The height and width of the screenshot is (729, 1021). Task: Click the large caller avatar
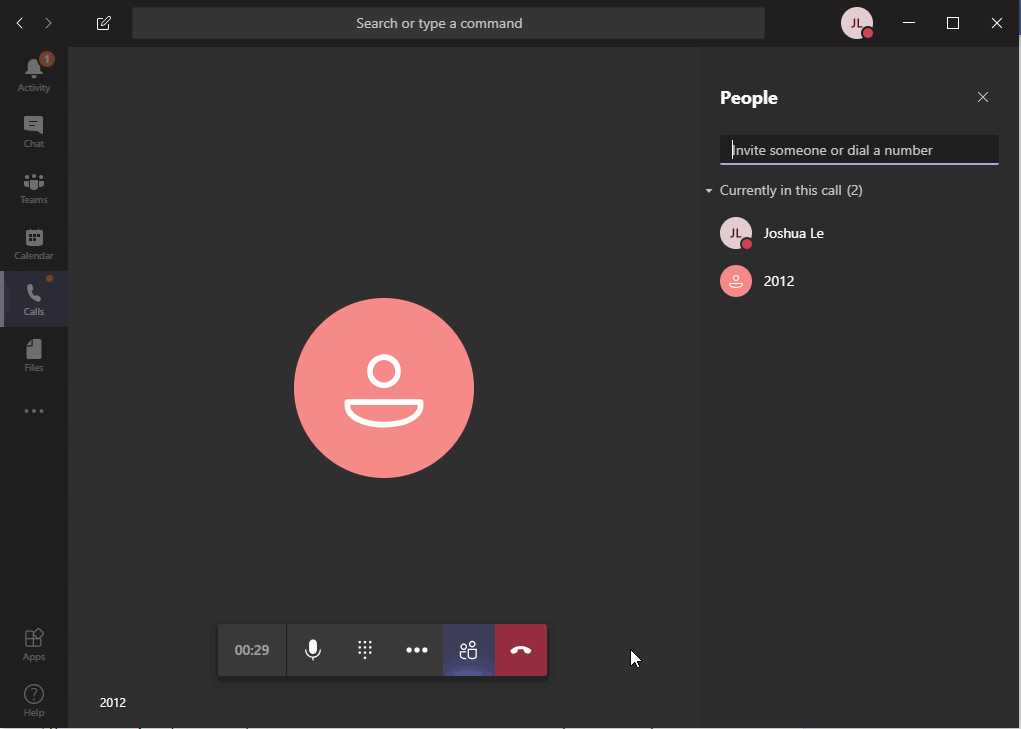click(x=384, y=388)
